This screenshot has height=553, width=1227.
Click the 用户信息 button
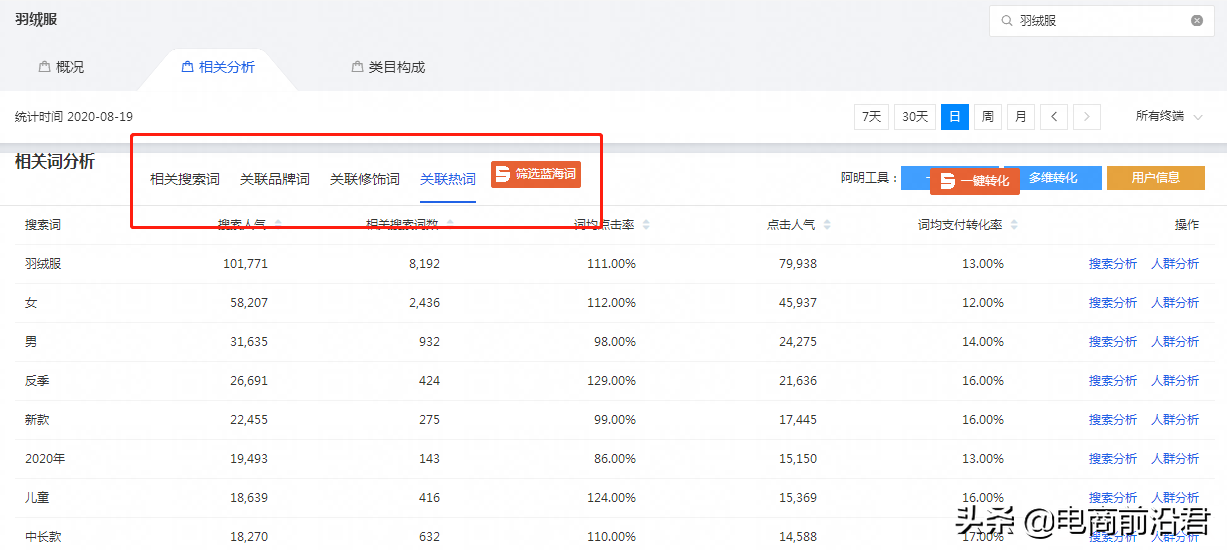point(1155,178)
